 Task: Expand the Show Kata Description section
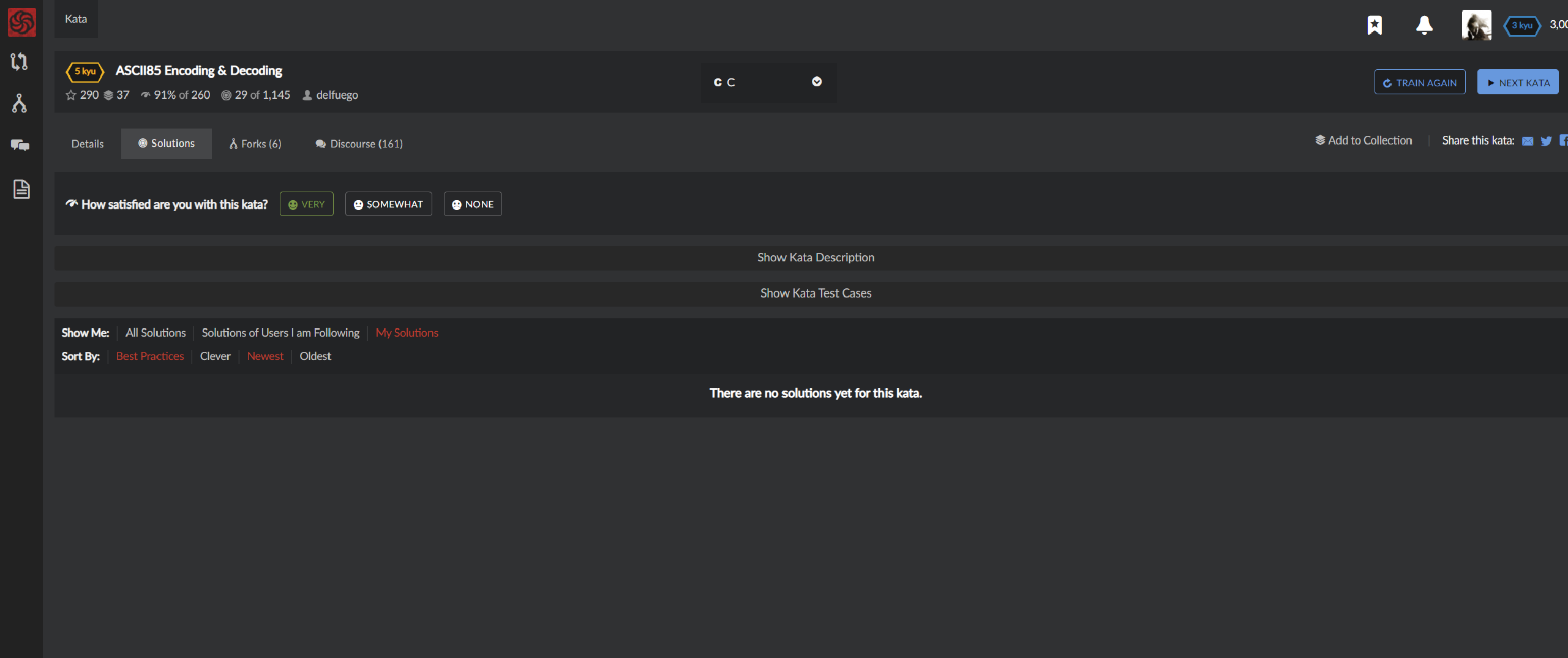pos(816,257)
